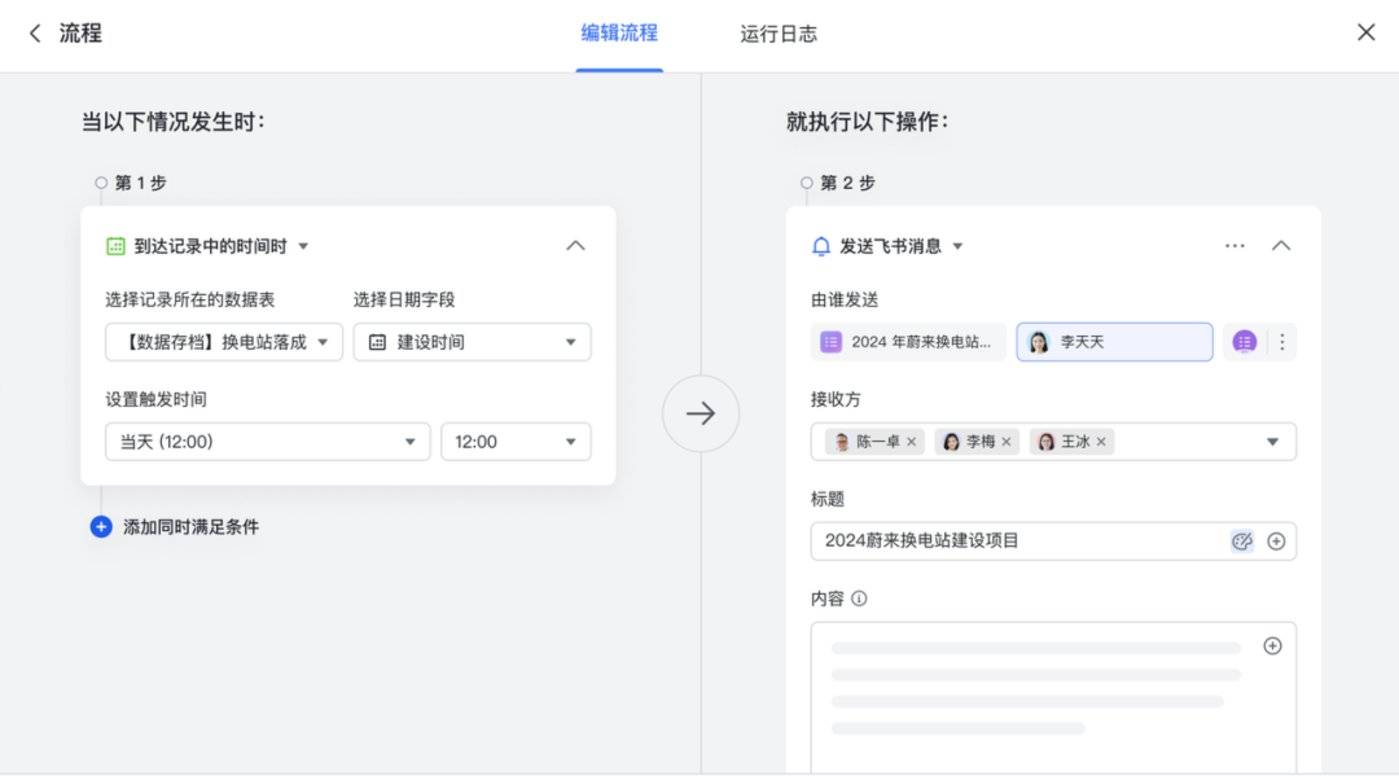Image resolution: width=1399 pixels, height=776 pixels.
Task: Click the vertical dots next to the purple bot icon
Action: pyautogui.click(x=1282, y=342)
